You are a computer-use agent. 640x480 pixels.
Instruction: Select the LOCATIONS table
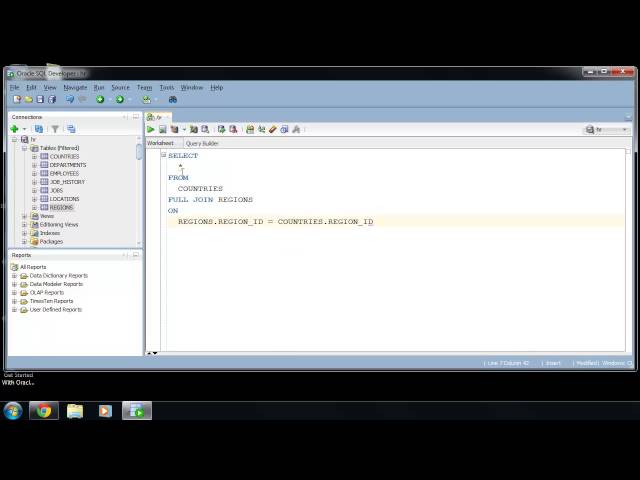[64, 199]
